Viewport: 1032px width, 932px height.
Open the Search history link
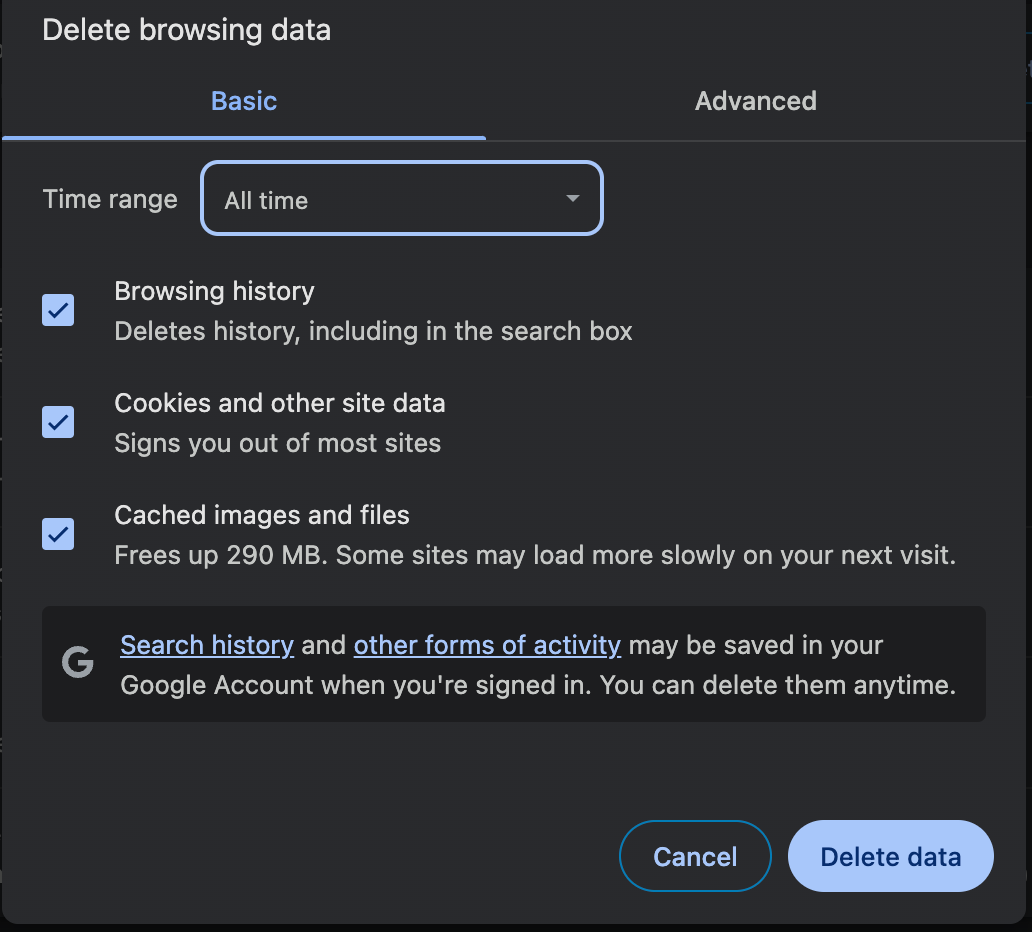pos(206,645)
